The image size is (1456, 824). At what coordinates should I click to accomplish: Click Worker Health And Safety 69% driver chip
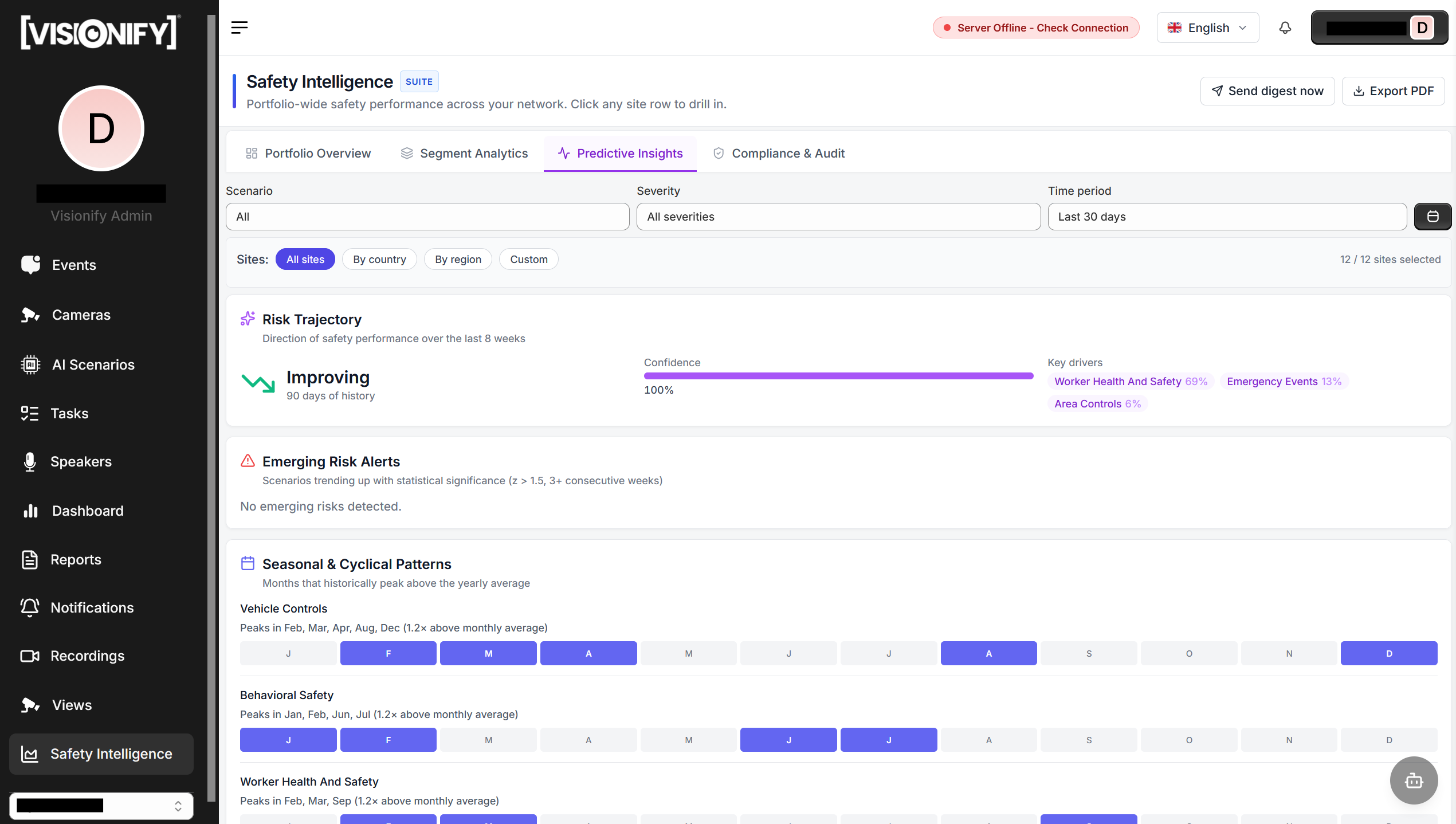[1131, 381]
